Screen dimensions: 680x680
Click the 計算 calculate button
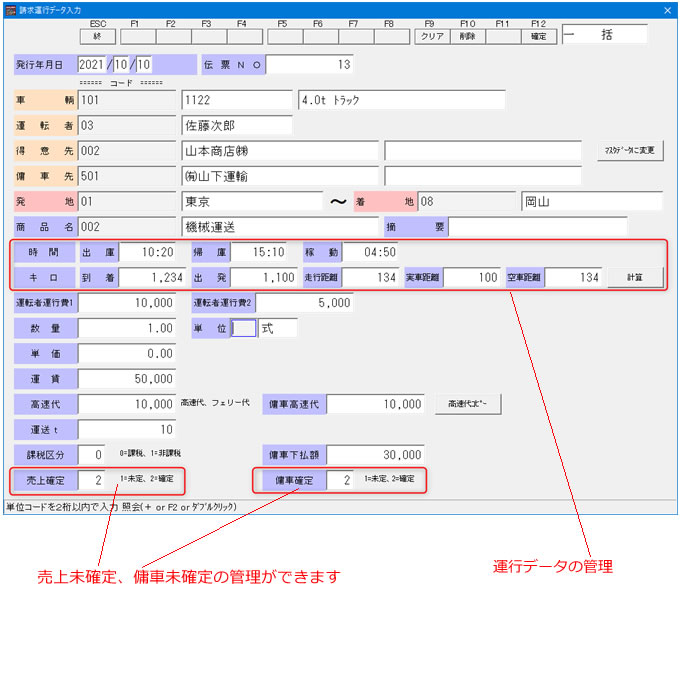pyautogui.click(x=634, y=277)
